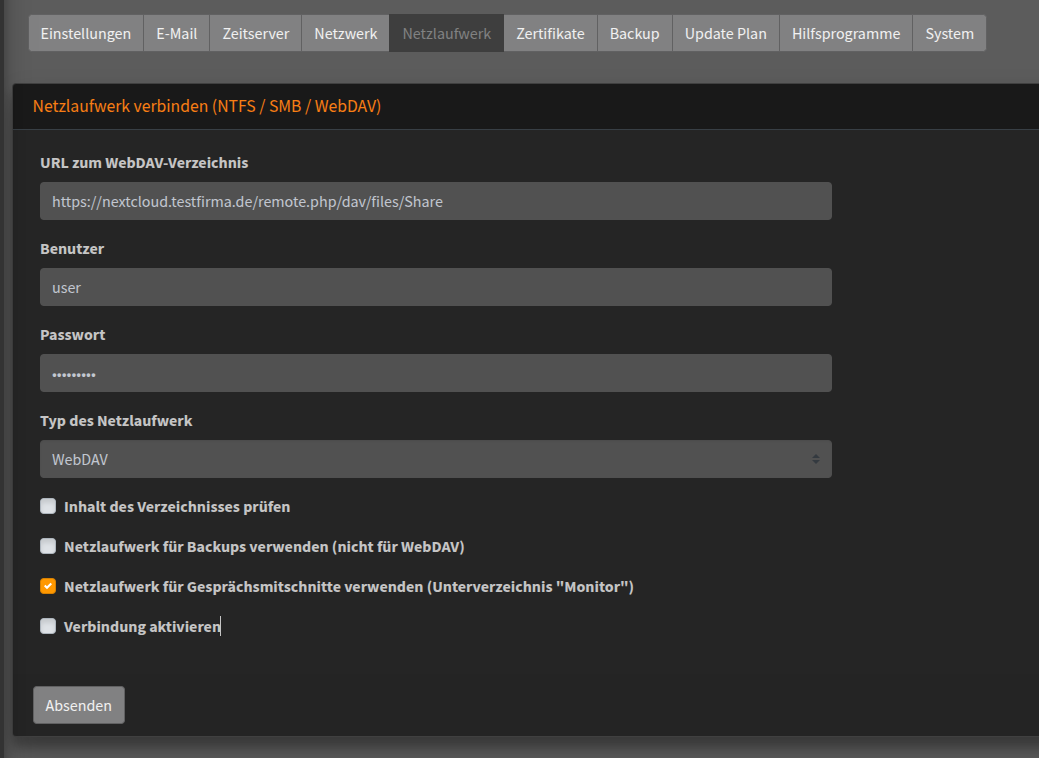Click the Benutzer label
Screen dimensions: 1039x758
point(72,248)
